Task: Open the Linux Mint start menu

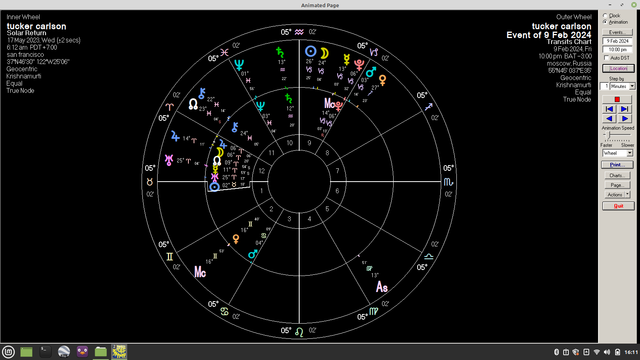Action: tap(8, 352)
